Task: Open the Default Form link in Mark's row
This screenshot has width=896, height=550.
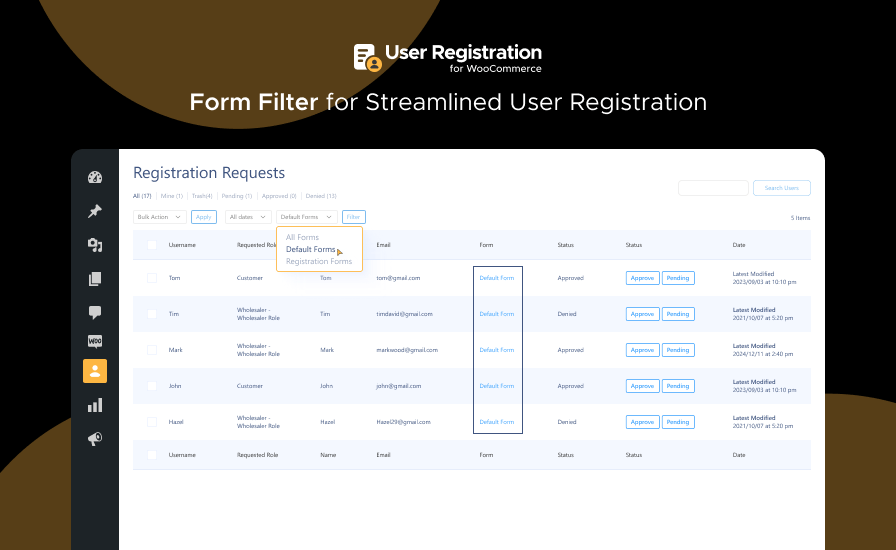Action: [x=497, y=350]
